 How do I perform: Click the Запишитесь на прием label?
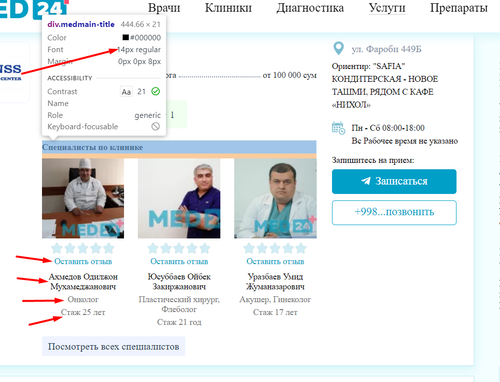pos(373,160)
